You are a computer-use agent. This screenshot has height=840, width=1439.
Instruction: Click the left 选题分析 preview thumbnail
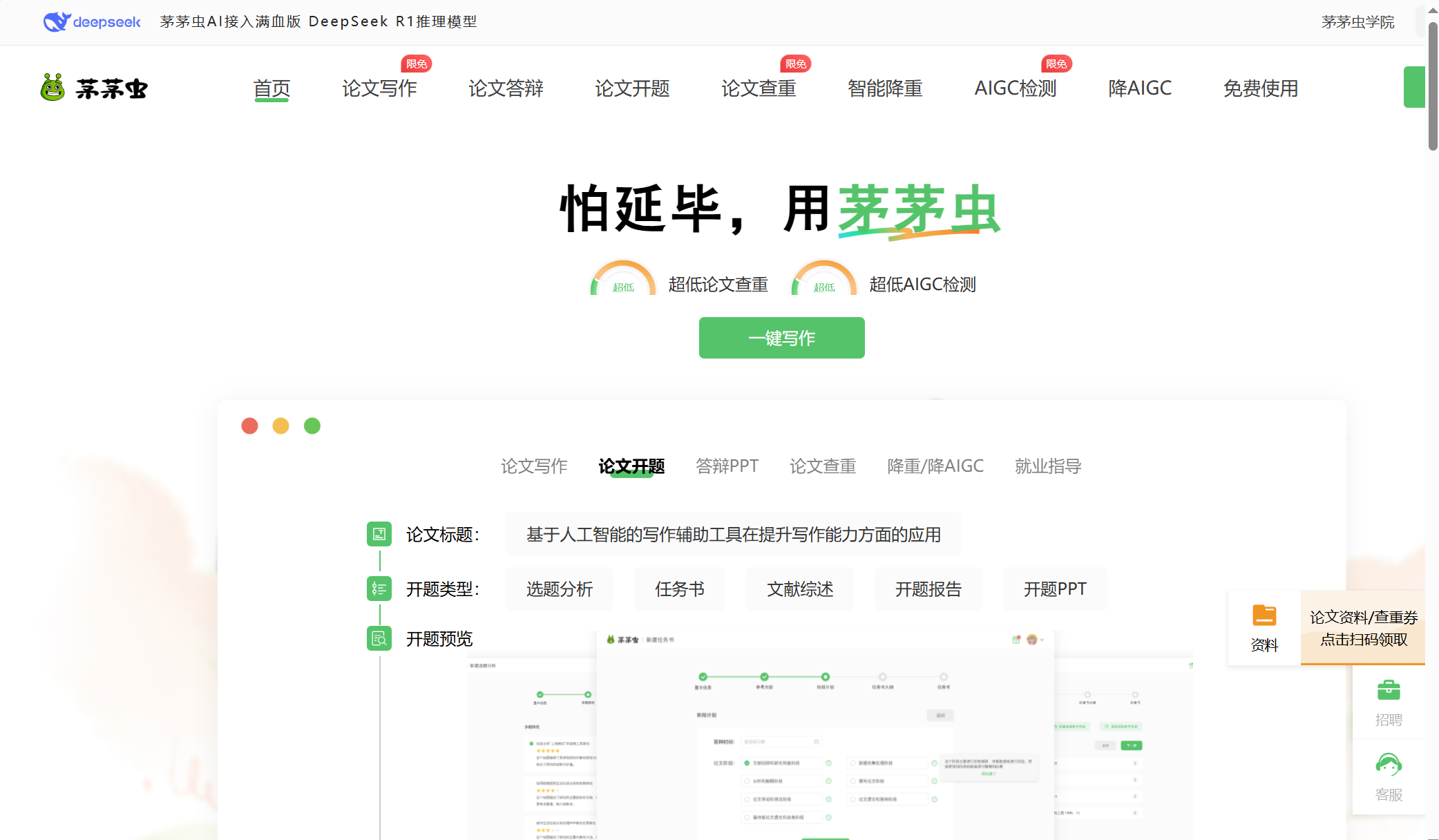[x=532, y=748]
